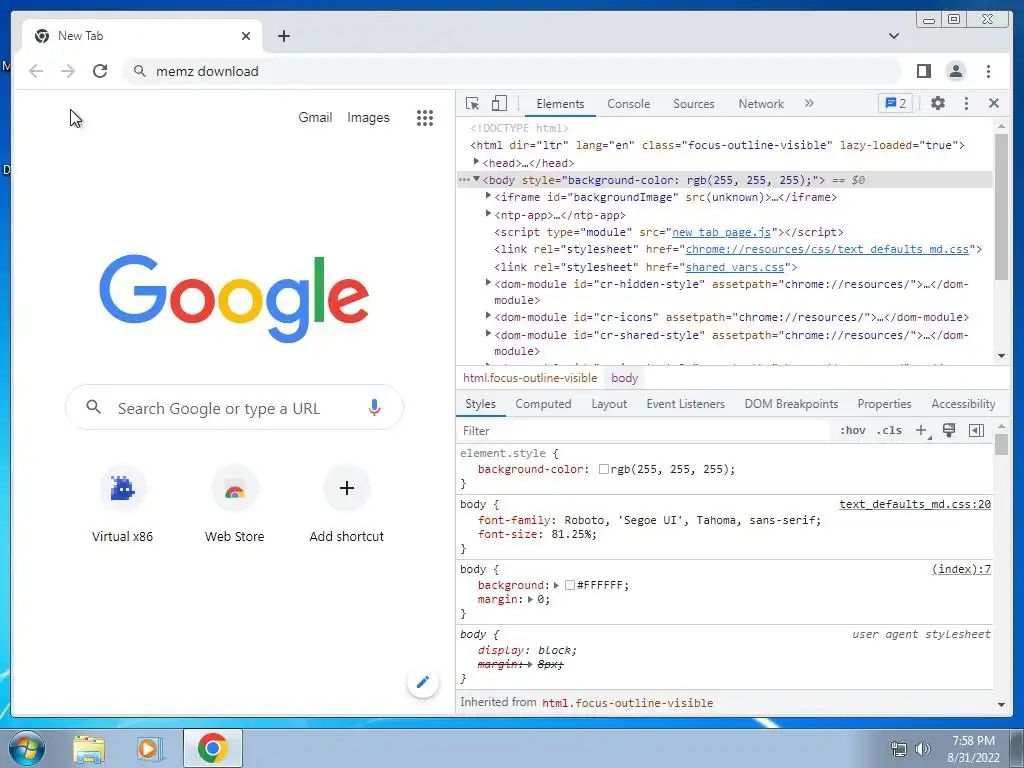Expand the iframe backgroundImage node
Image resolution: width=1024 pixels, height=768 pixels.
488,196
